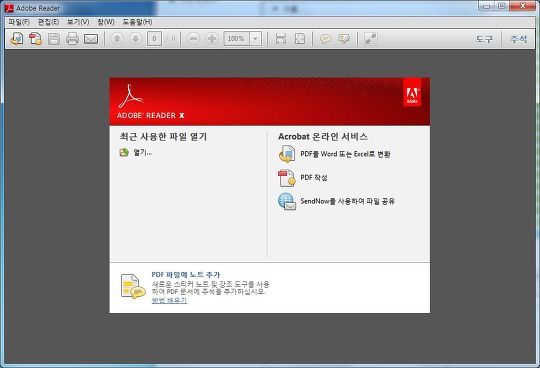Click SendNow를 사용하여 파일 공유 link
Image resolution: width=540 pixels, height=368 pixels.
[x=347, y=201]
